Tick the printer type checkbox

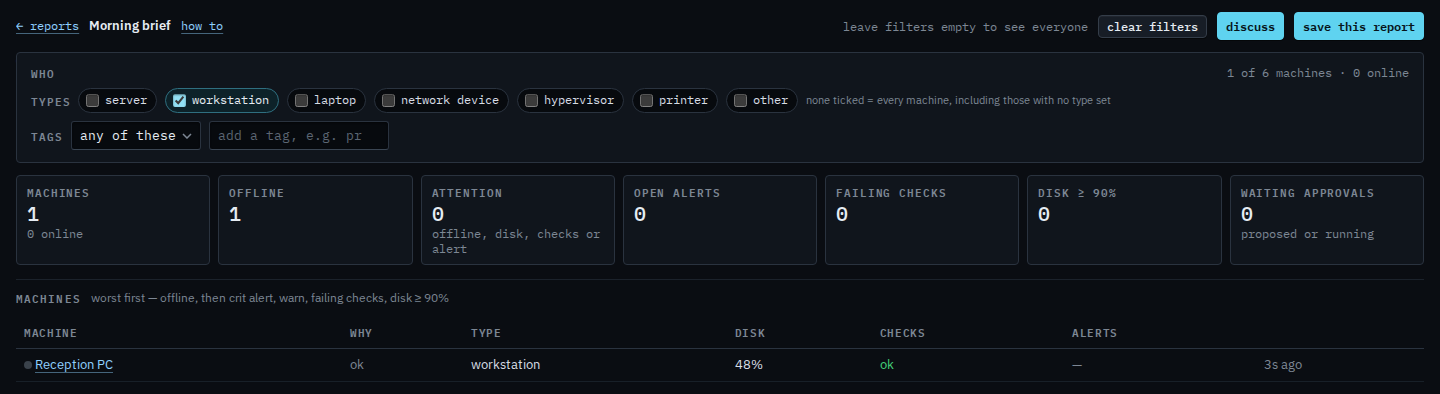[647, 100]
